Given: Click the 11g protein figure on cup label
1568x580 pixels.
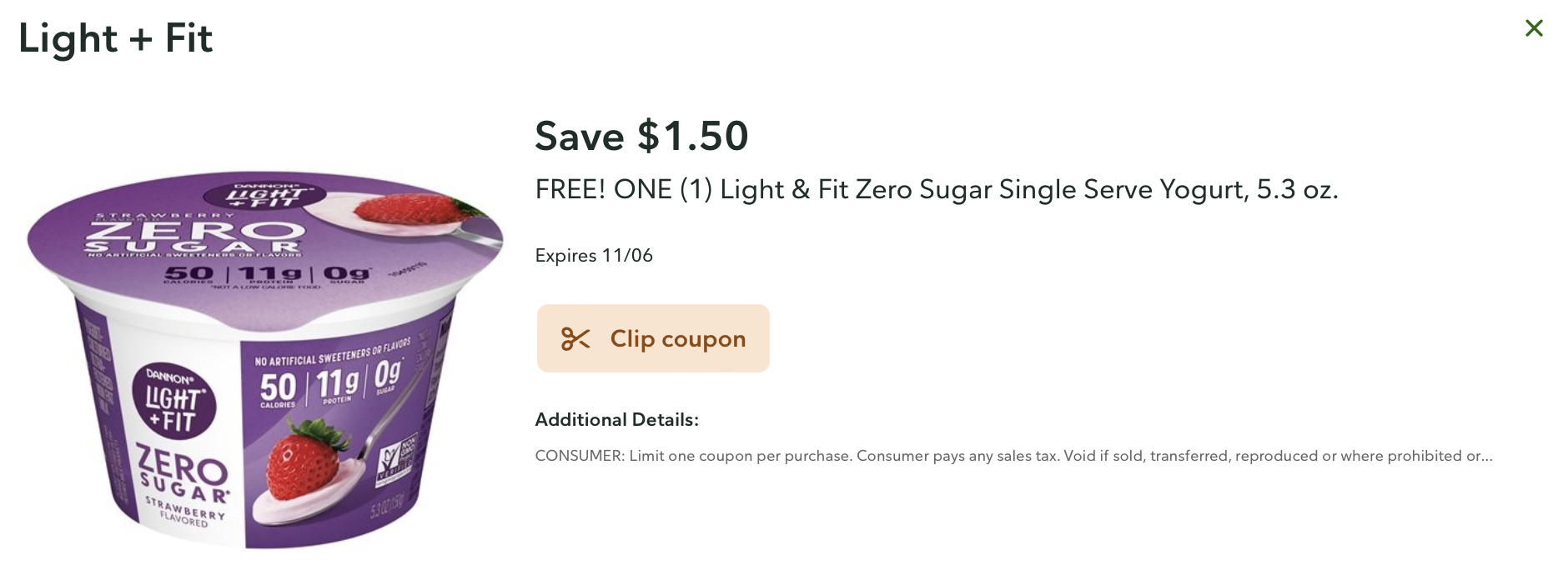Looking at the screenshot, I should tap(337, 385).
